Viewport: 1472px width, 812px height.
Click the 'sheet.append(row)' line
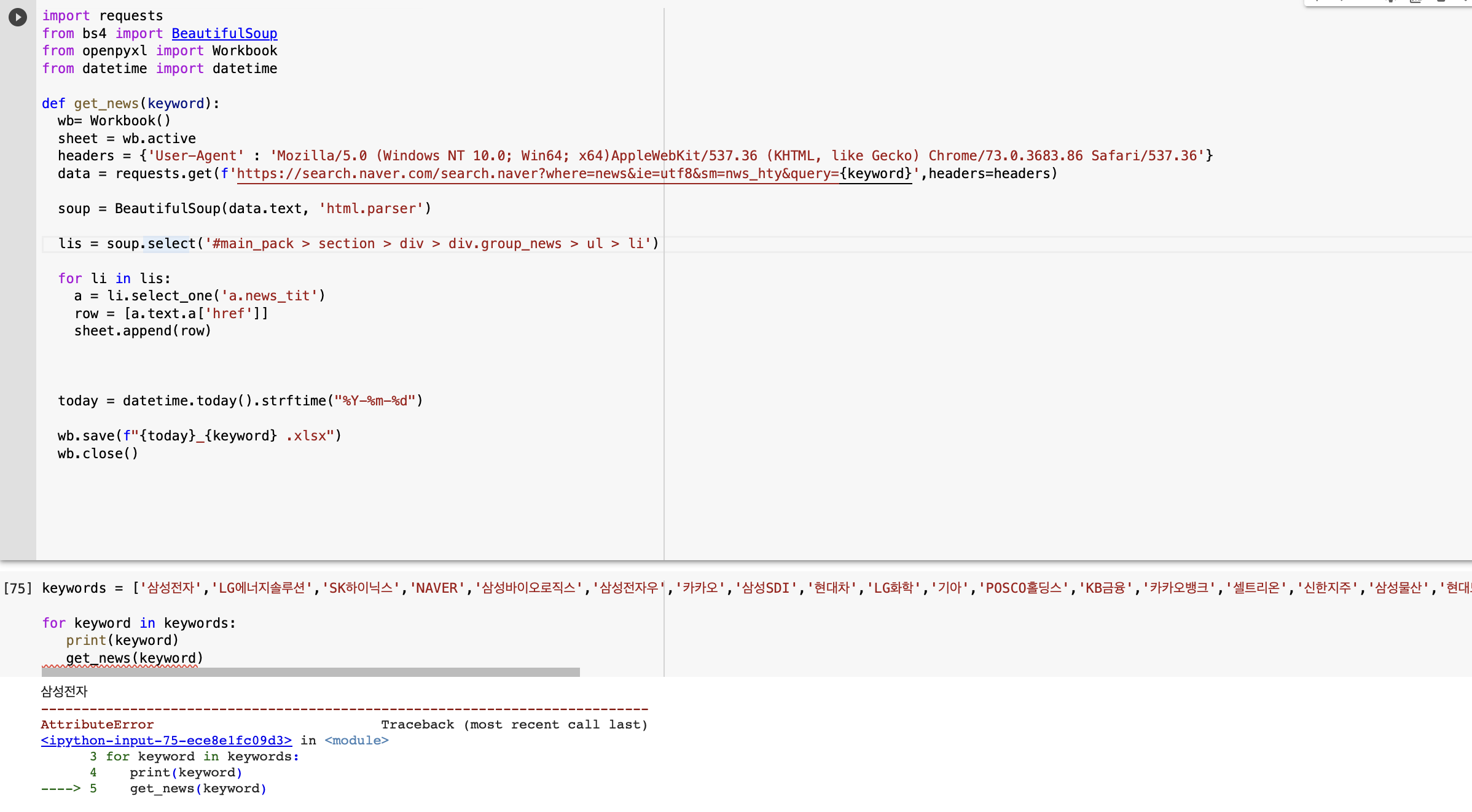pos(143,331)
